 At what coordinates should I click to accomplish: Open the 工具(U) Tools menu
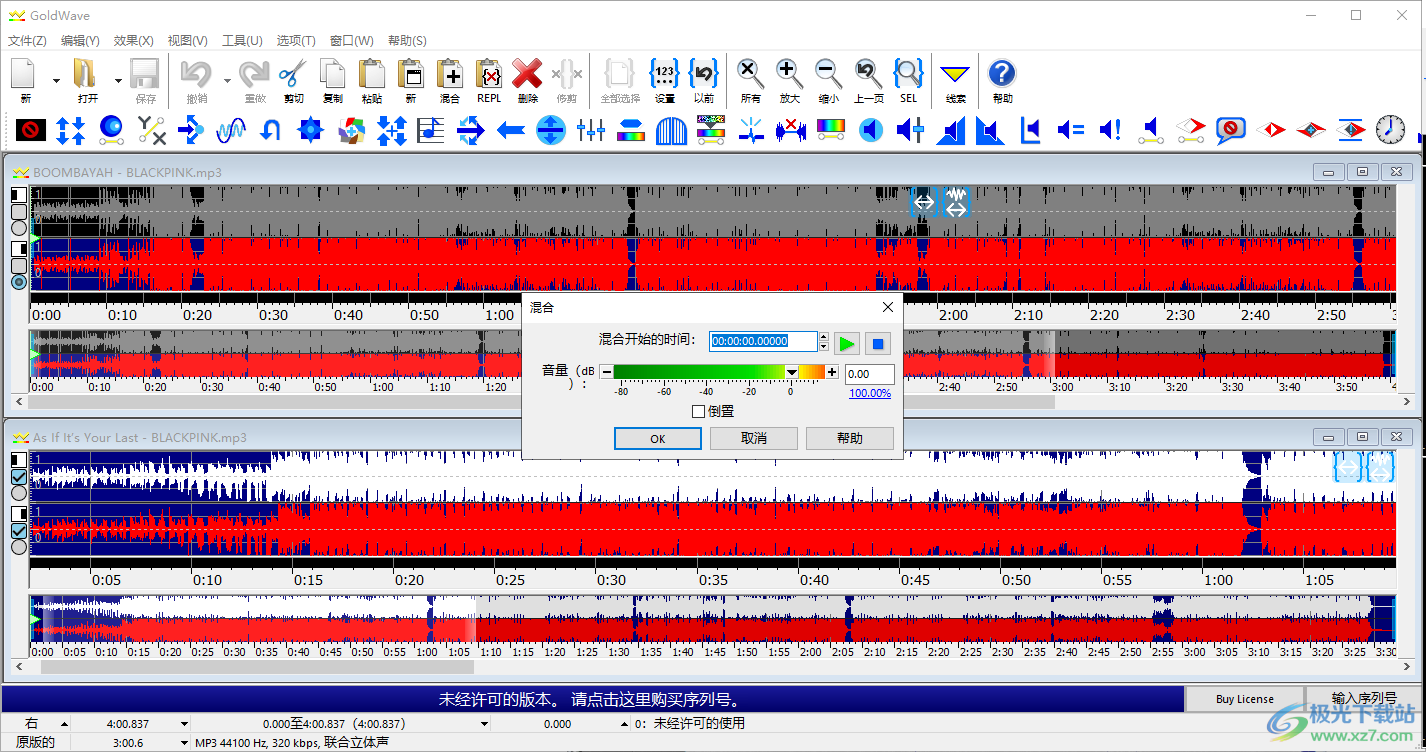click(242, 41)
